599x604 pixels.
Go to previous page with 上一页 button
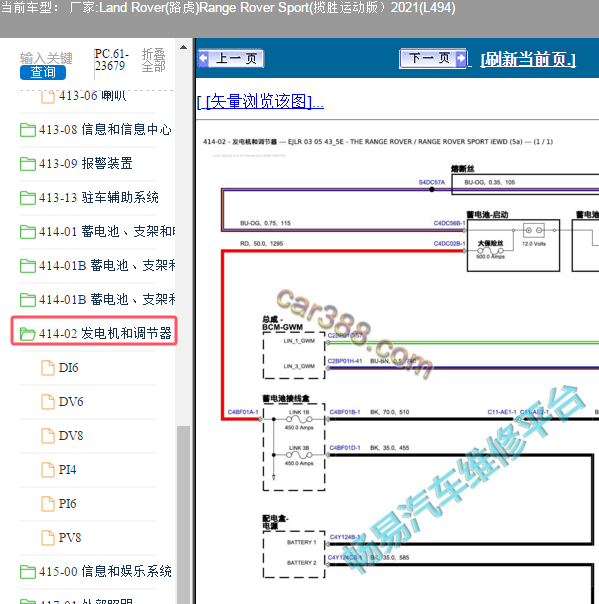pyautogui.click(x=231, y=59)
